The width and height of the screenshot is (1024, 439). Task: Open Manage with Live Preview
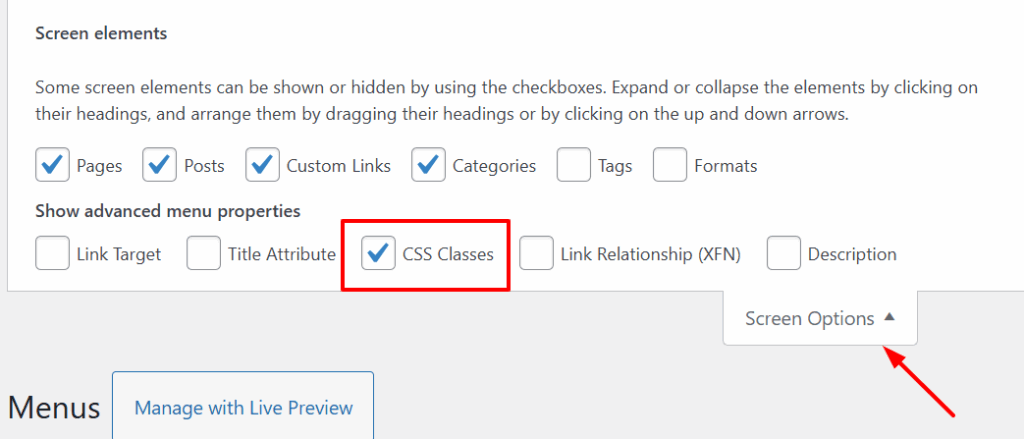point(243,407)
